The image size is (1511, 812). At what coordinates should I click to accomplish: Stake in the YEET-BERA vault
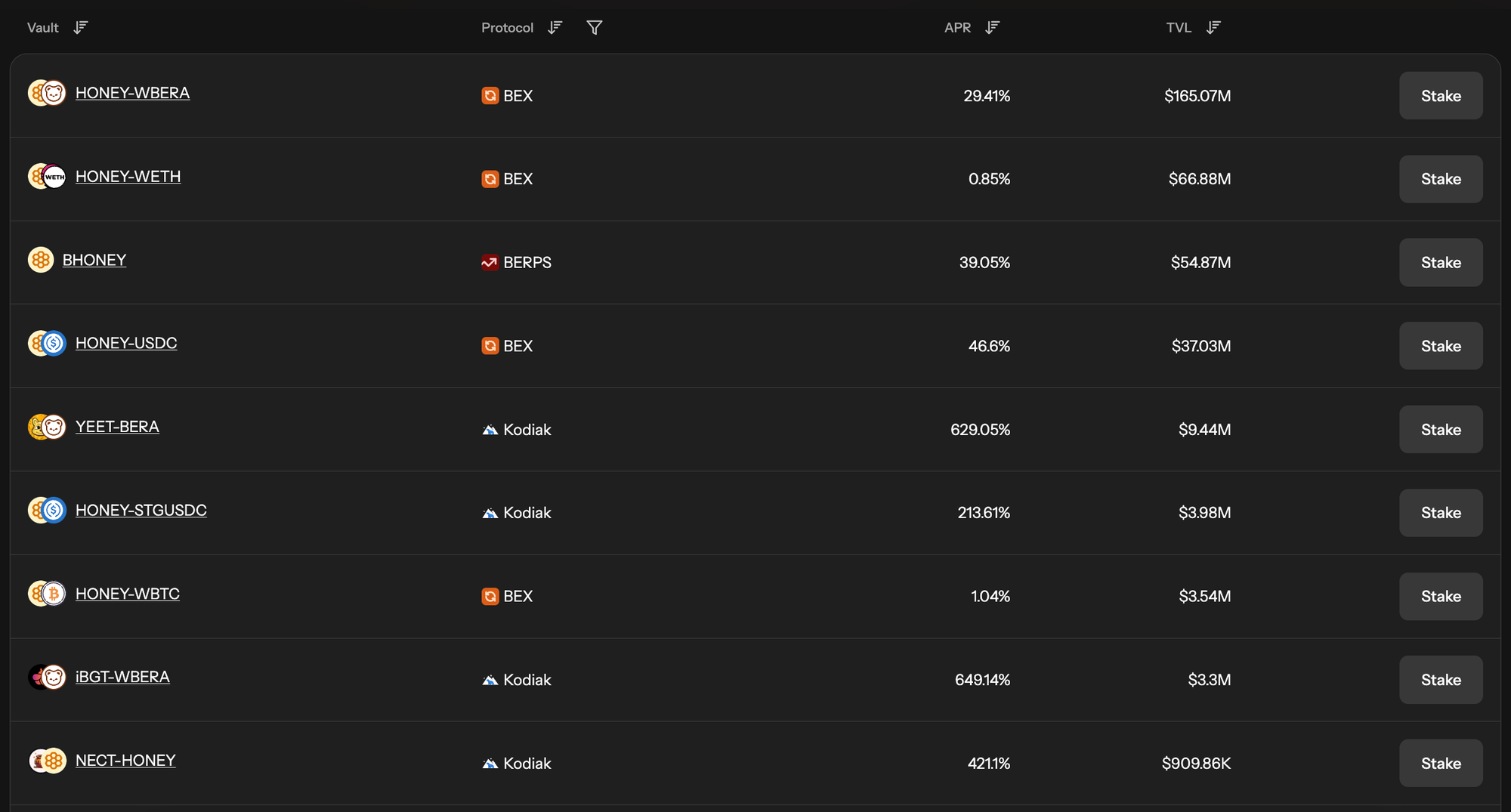[x=1440, y=430]
